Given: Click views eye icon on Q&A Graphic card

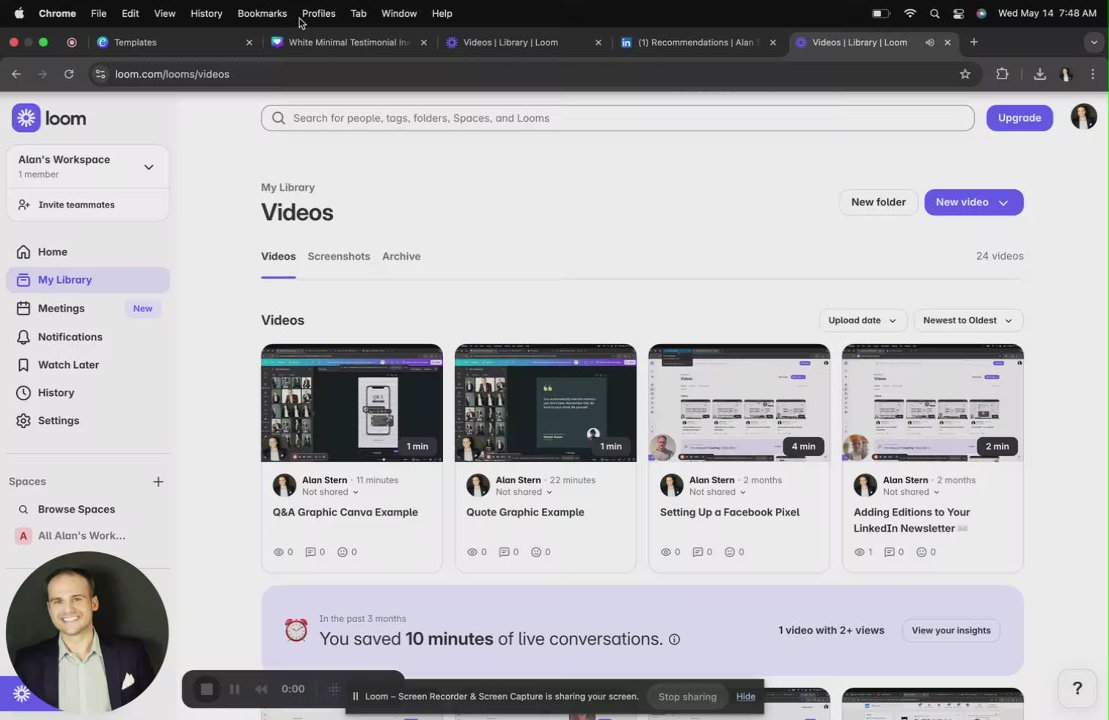Looking at the screenshot, I should click(278, 552).
